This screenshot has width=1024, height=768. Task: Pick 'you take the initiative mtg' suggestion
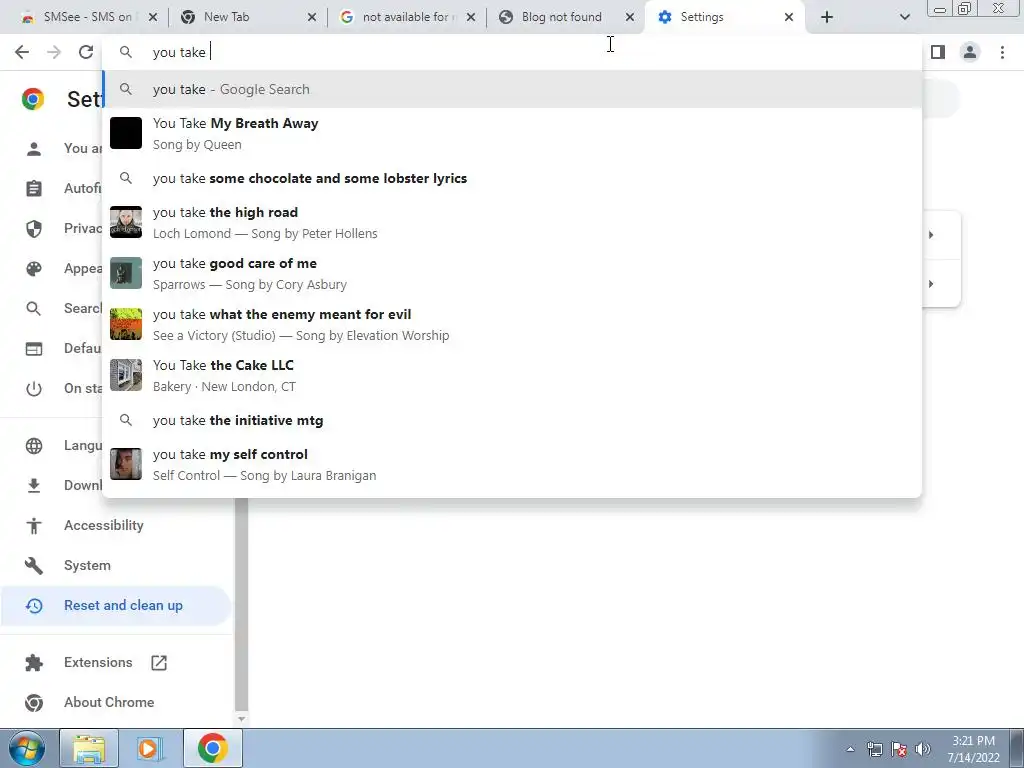512,420
